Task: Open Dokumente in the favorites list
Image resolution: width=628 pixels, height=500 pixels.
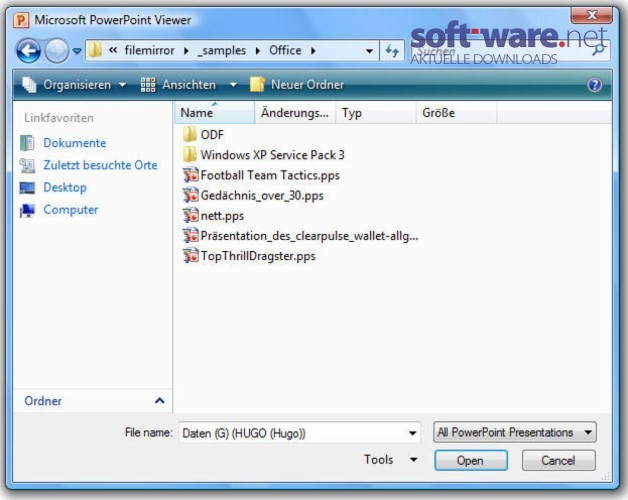Action: click(74, 143)
